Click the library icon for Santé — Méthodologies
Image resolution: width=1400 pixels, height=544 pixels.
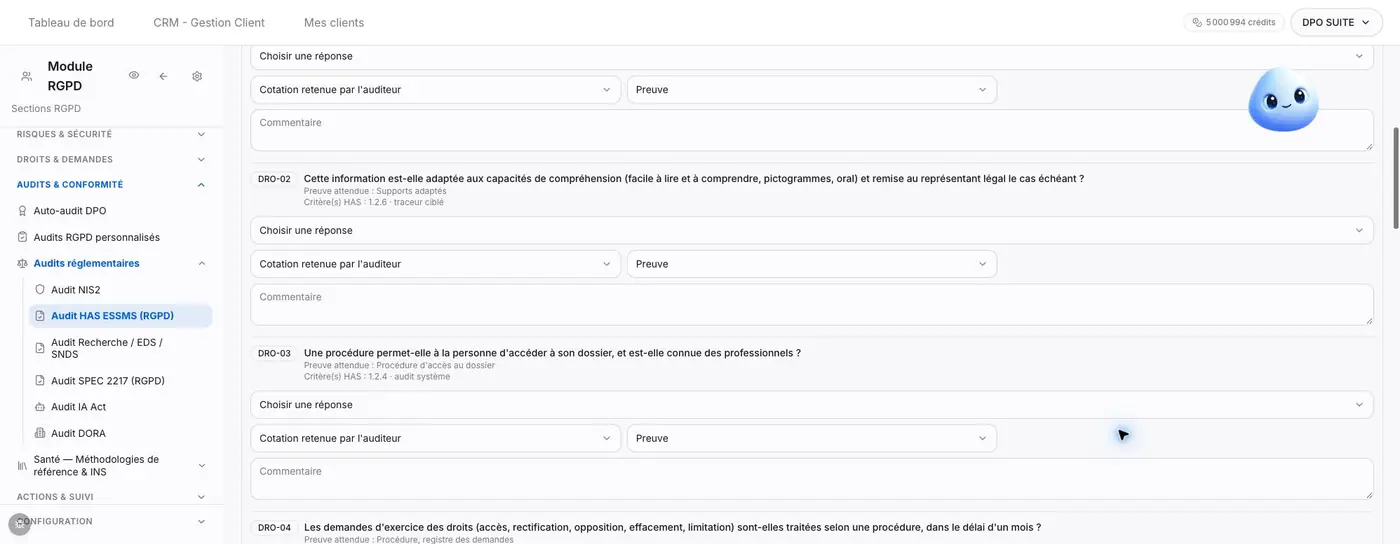point(23,466)
